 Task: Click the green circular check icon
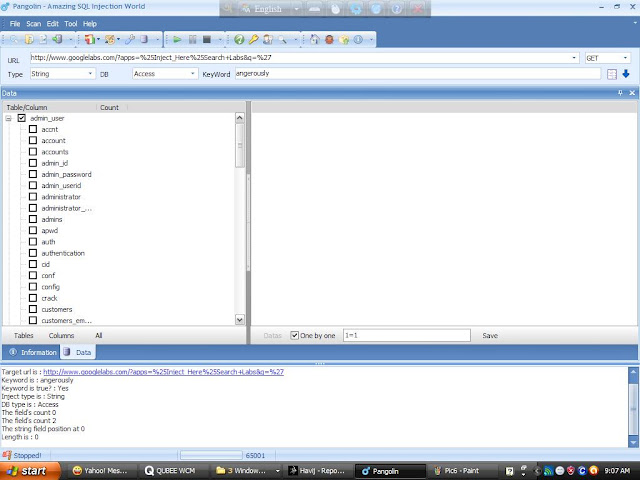(x=239, y=39)
